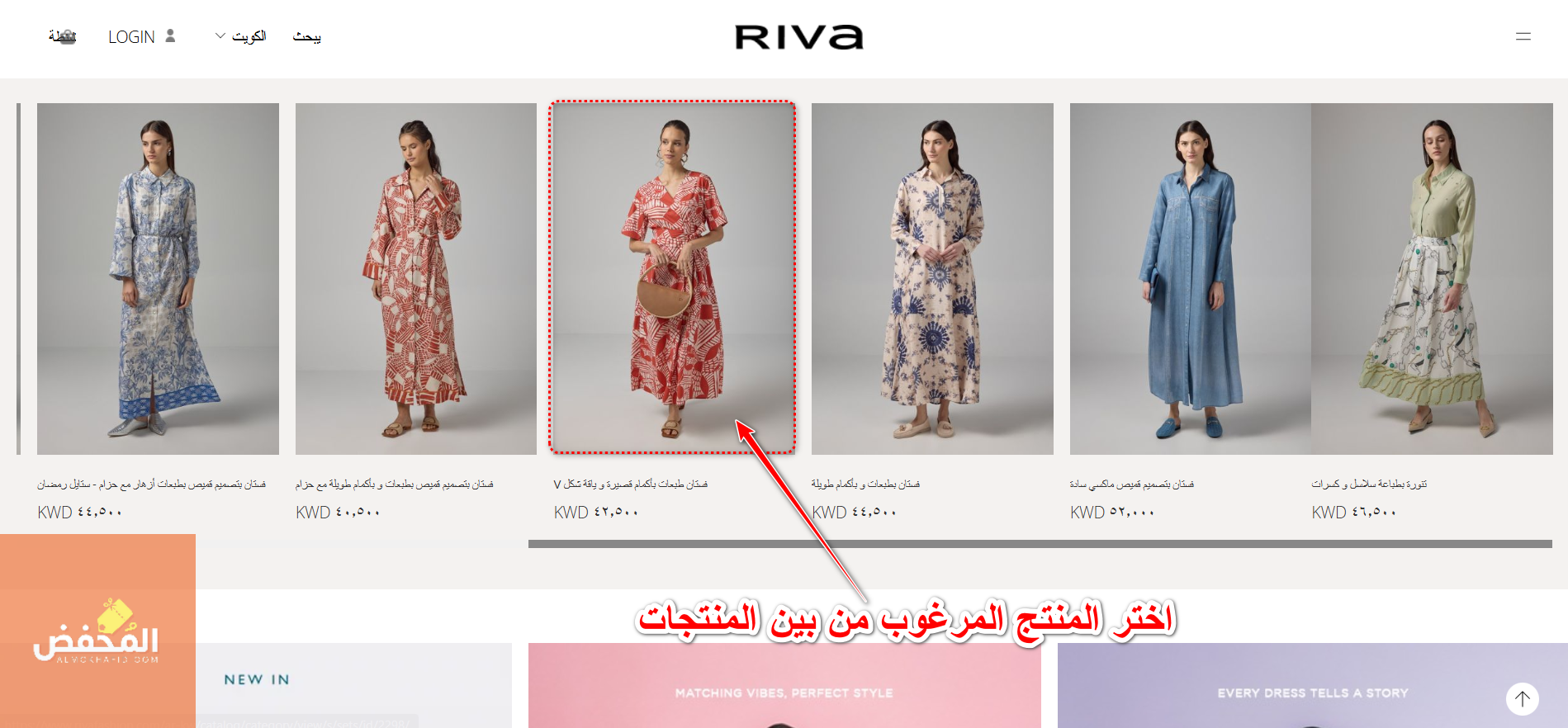Click the denim maxi dress title text
1568x728 pixels.
pyautogui.click(x=1132, y=485)
